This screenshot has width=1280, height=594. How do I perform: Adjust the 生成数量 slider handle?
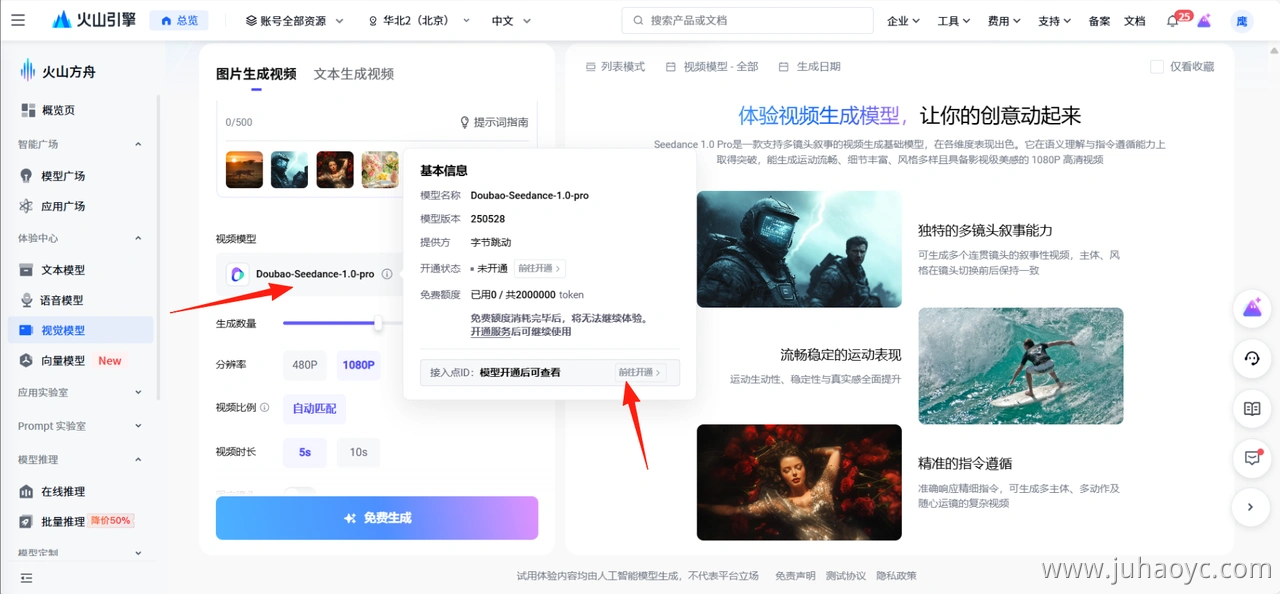click(378, 323)
